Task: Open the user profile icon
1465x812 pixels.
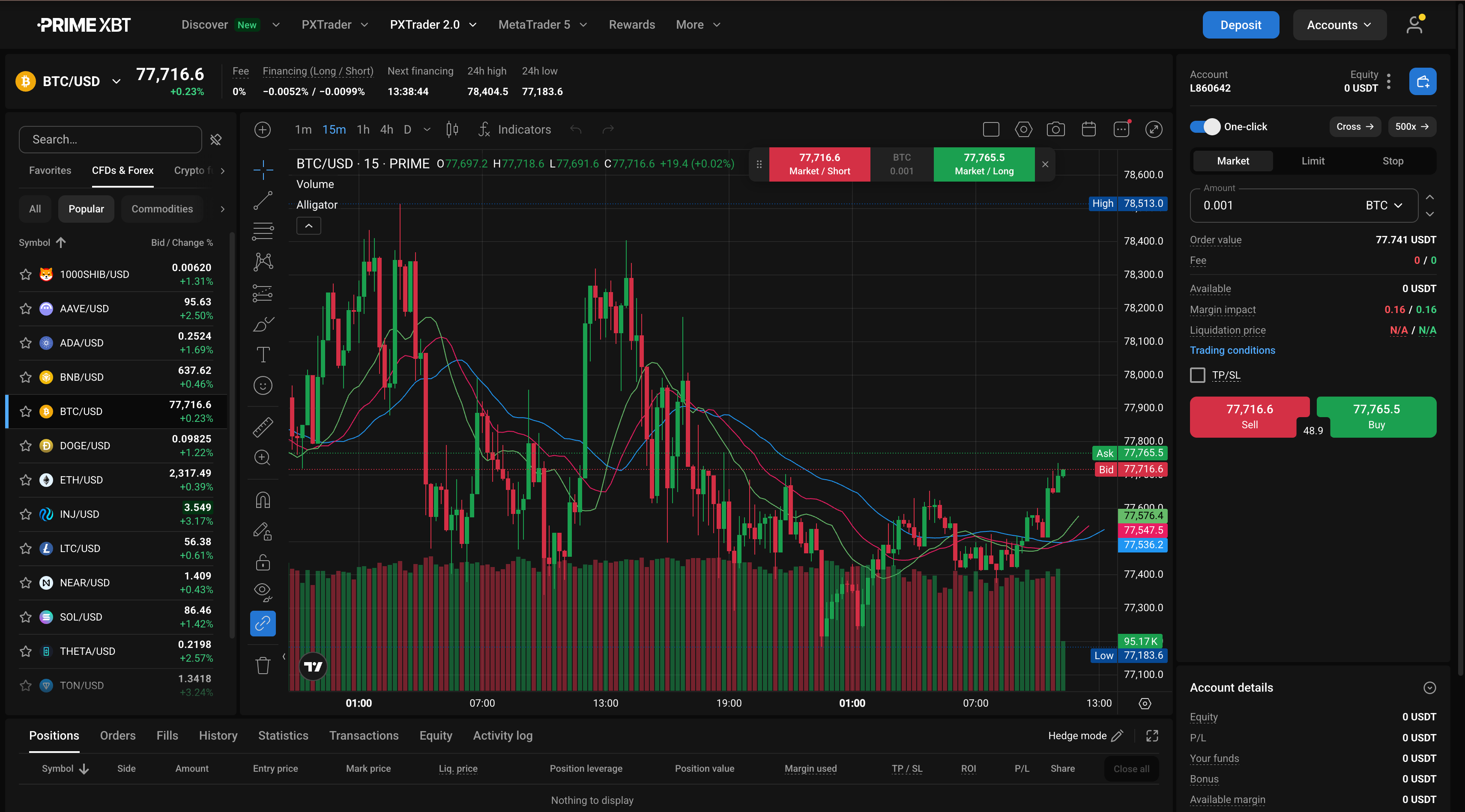Action: click(x=1414, y=24)
